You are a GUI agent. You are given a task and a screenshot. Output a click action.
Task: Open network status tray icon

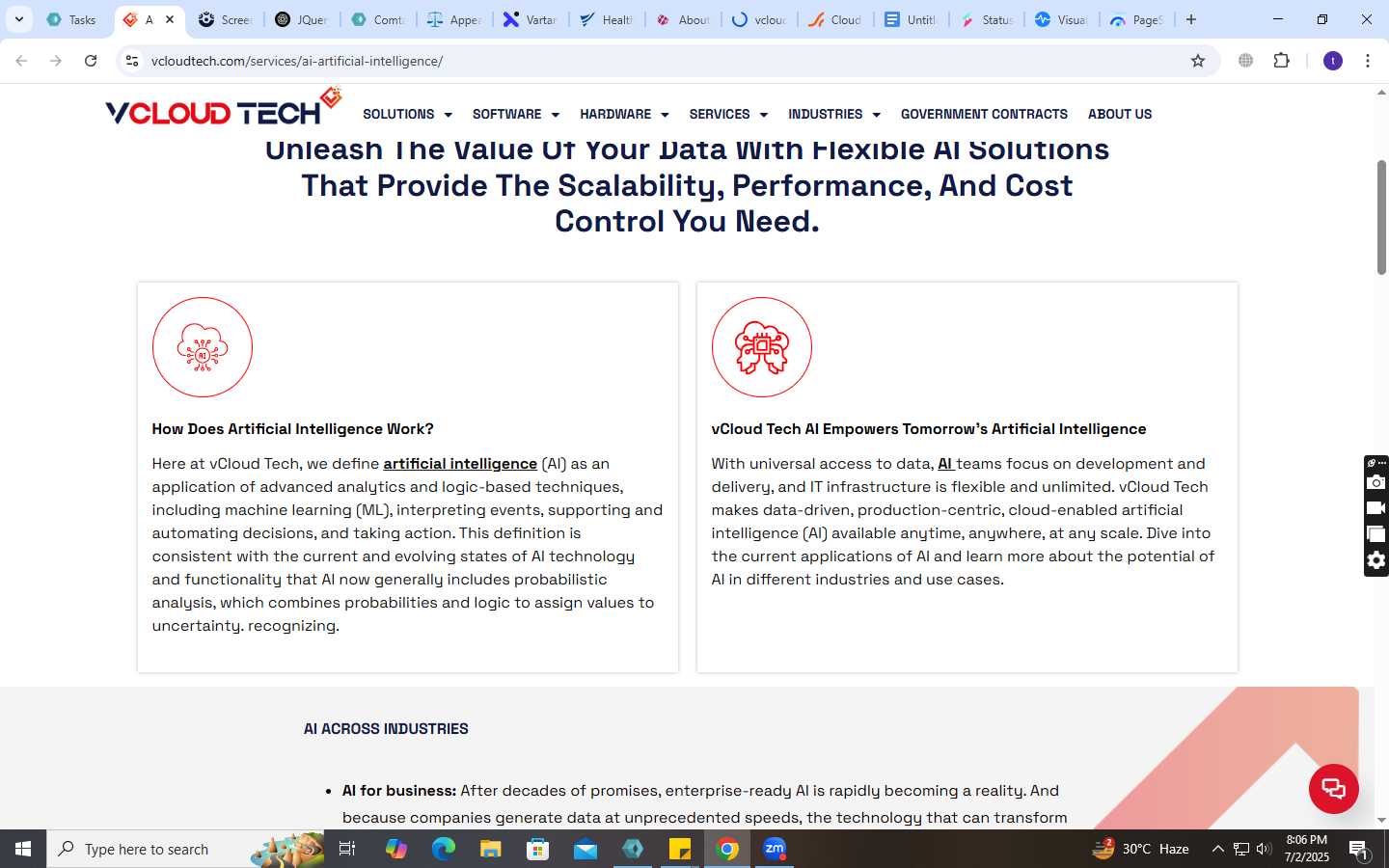[x=1241, y=849]
